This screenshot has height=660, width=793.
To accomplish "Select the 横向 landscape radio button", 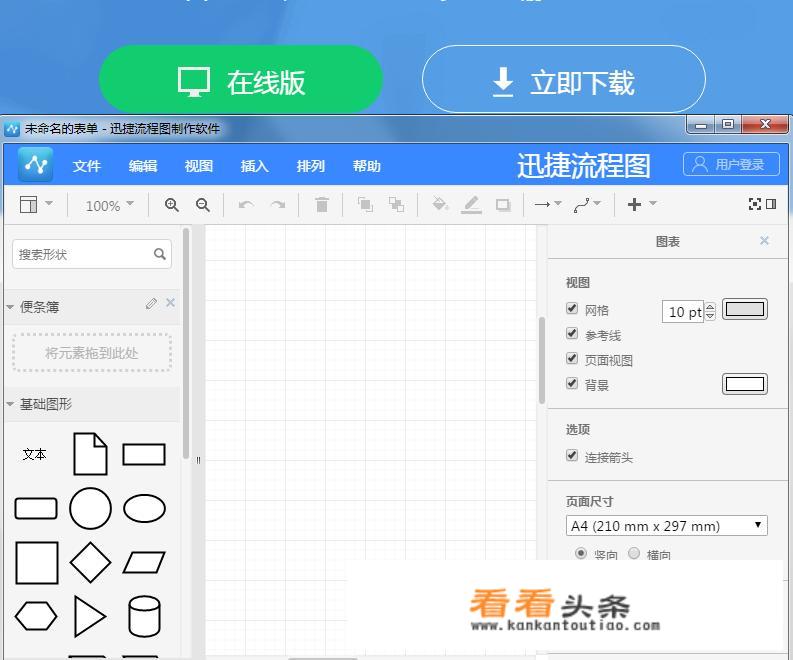I will (634, 553).
